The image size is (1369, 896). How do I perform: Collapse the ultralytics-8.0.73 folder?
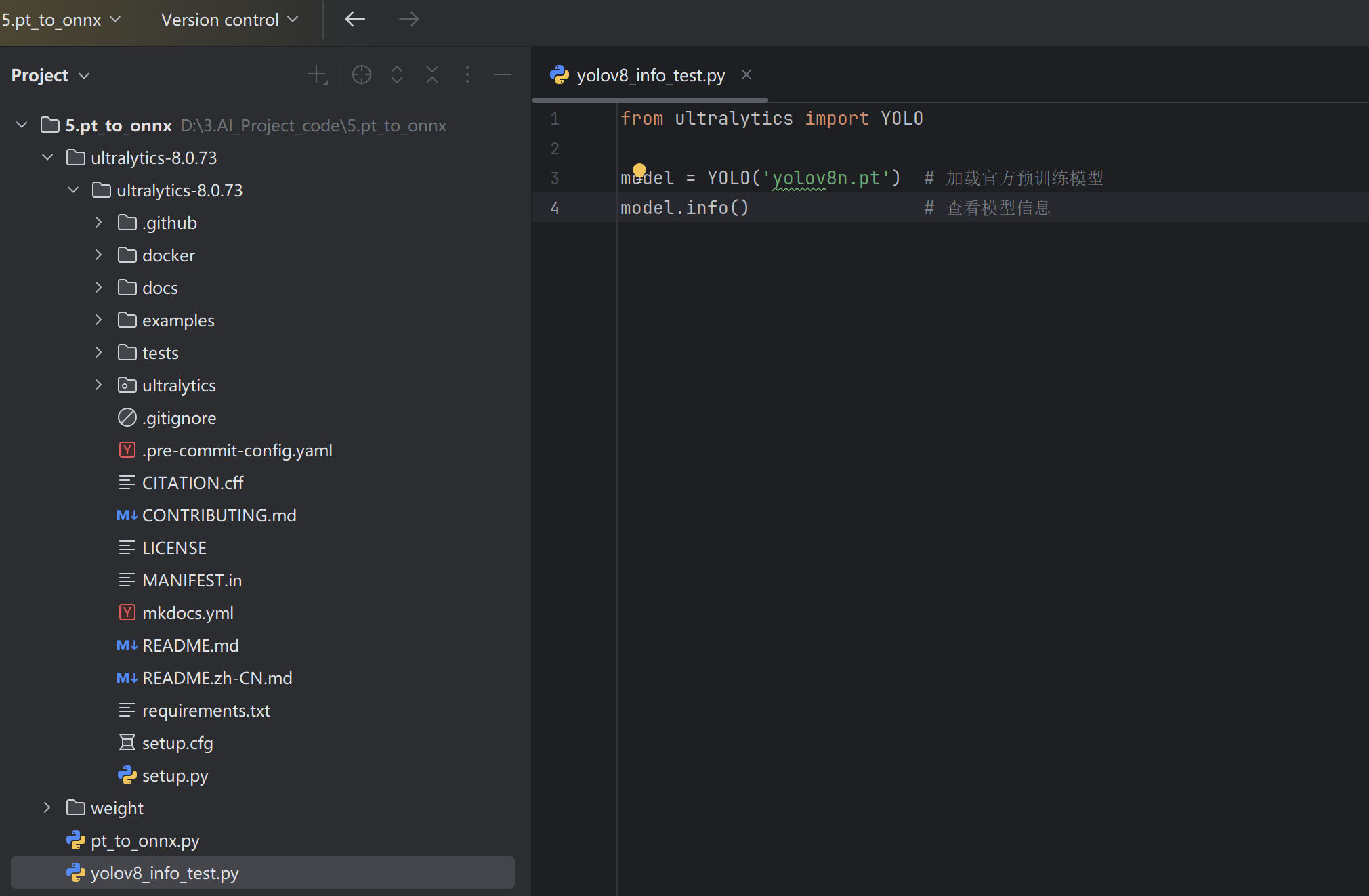pyautogui.click(x=47, y=157)
